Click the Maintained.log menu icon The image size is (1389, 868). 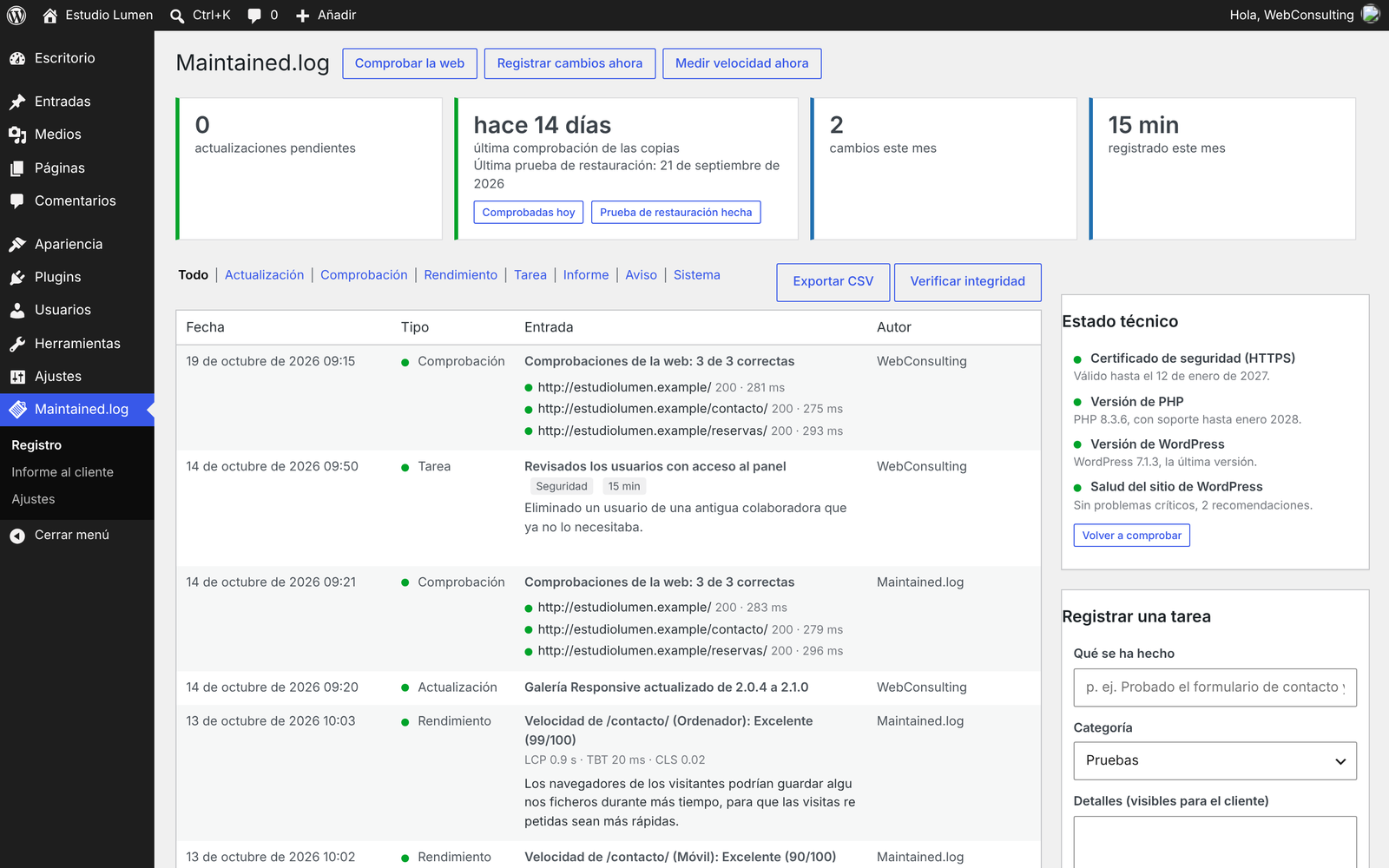coord(17,409)
